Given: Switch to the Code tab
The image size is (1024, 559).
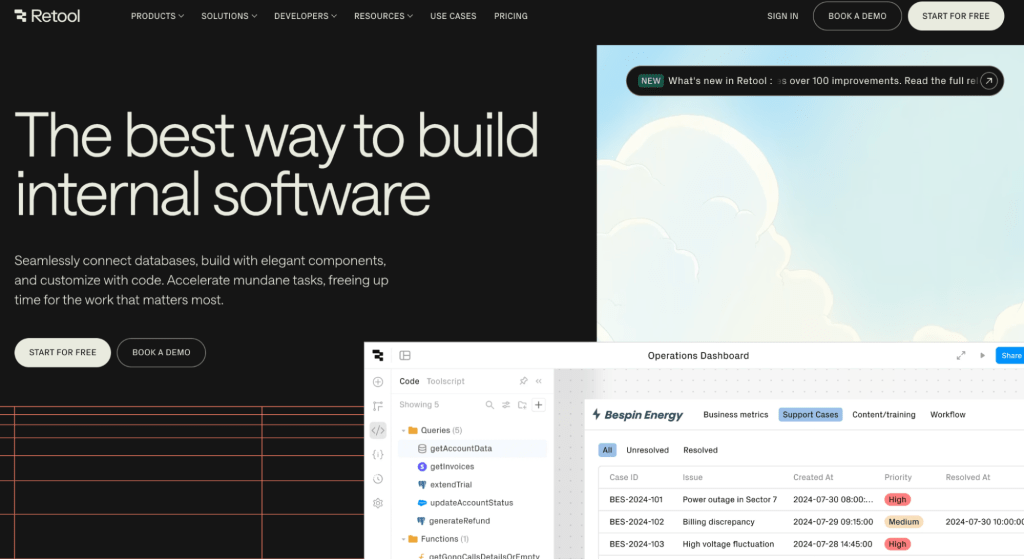Looking at the screenshot, I should point(409,381).
